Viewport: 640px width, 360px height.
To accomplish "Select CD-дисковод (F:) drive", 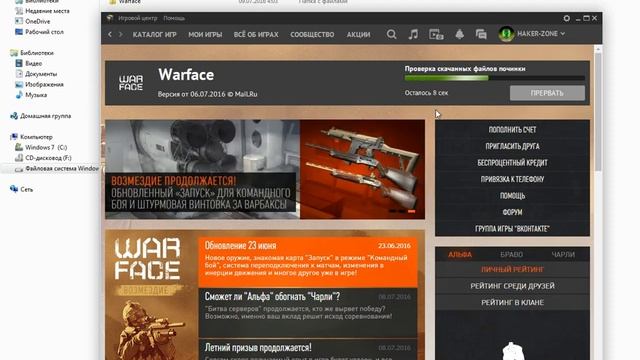I will 48,158.
